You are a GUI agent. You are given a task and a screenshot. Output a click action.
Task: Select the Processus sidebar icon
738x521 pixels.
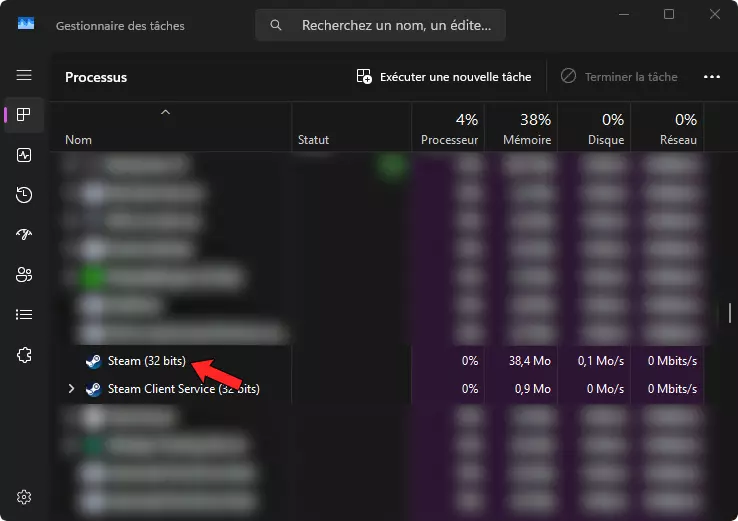pyautogui.click(x=24, y=114)
